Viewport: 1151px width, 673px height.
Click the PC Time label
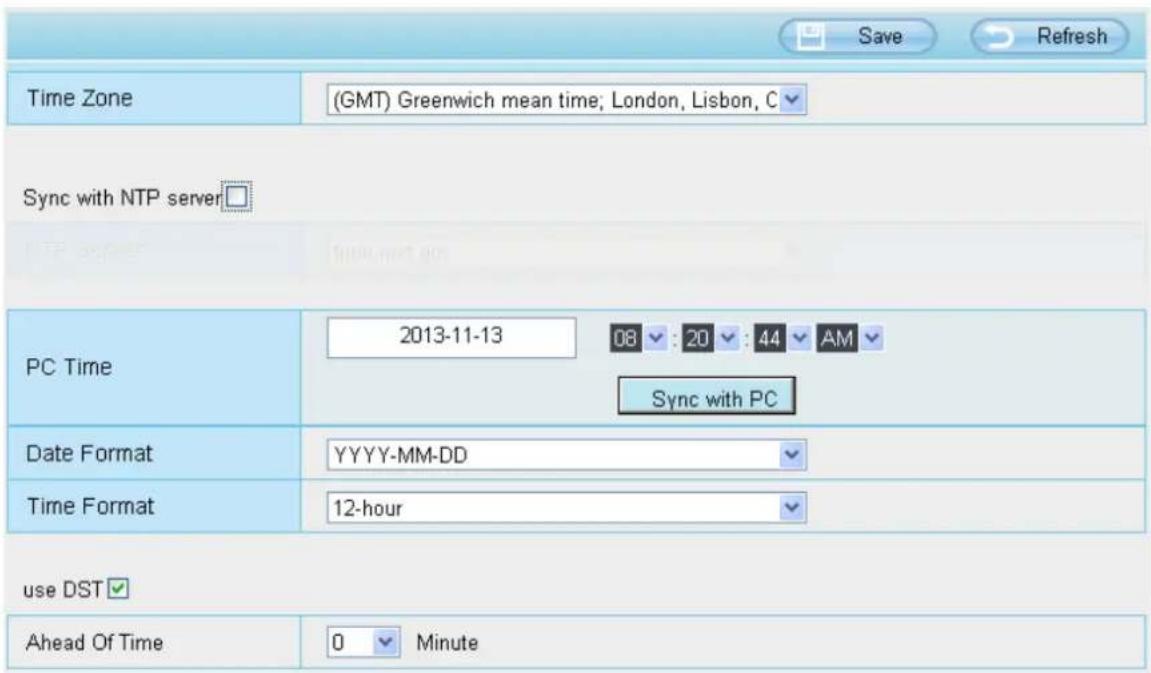pos(69,366)
